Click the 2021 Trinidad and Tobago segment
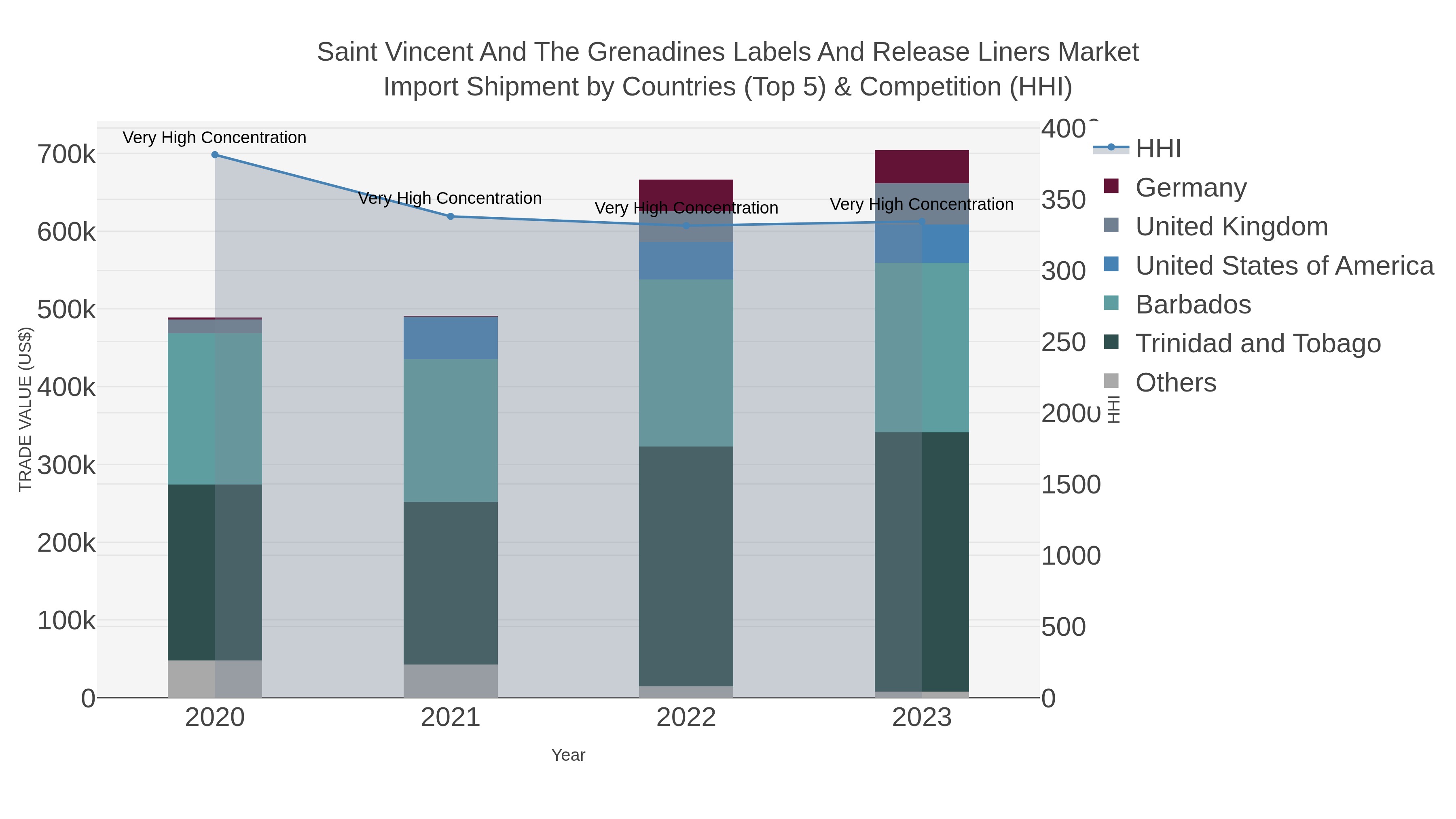Image resolution: width=1456 pixels, height=819 pixels. (451, 583)
